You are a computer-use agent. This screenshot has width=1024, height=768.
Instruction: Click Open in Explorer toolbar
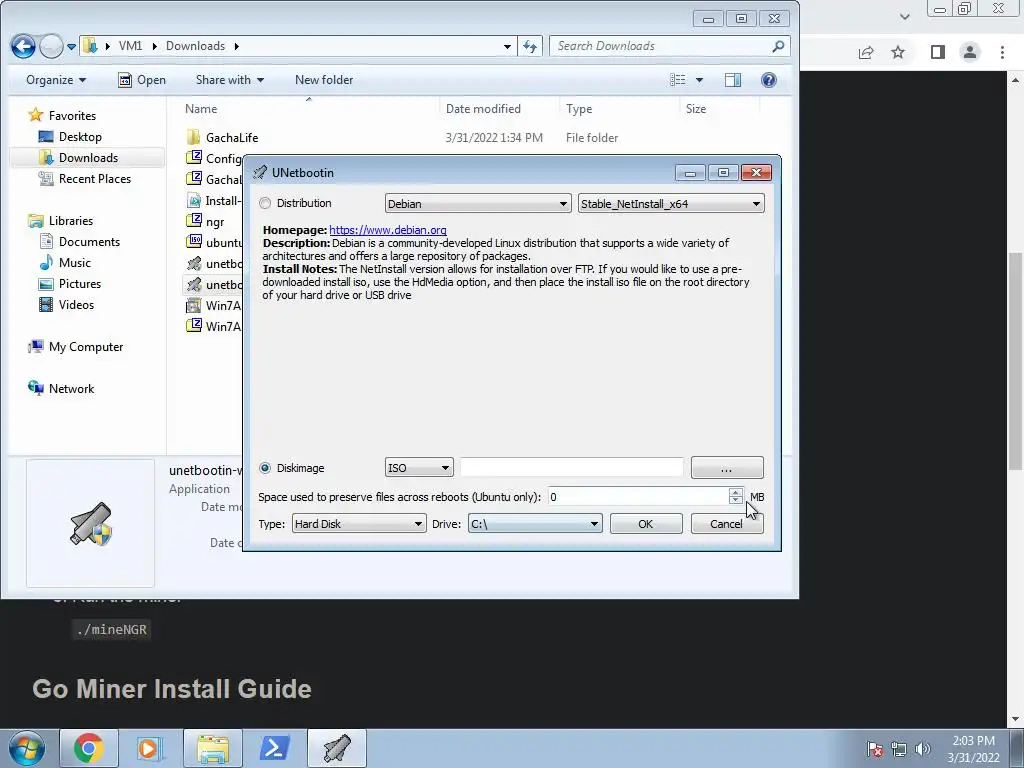click(x=142, y=80)
